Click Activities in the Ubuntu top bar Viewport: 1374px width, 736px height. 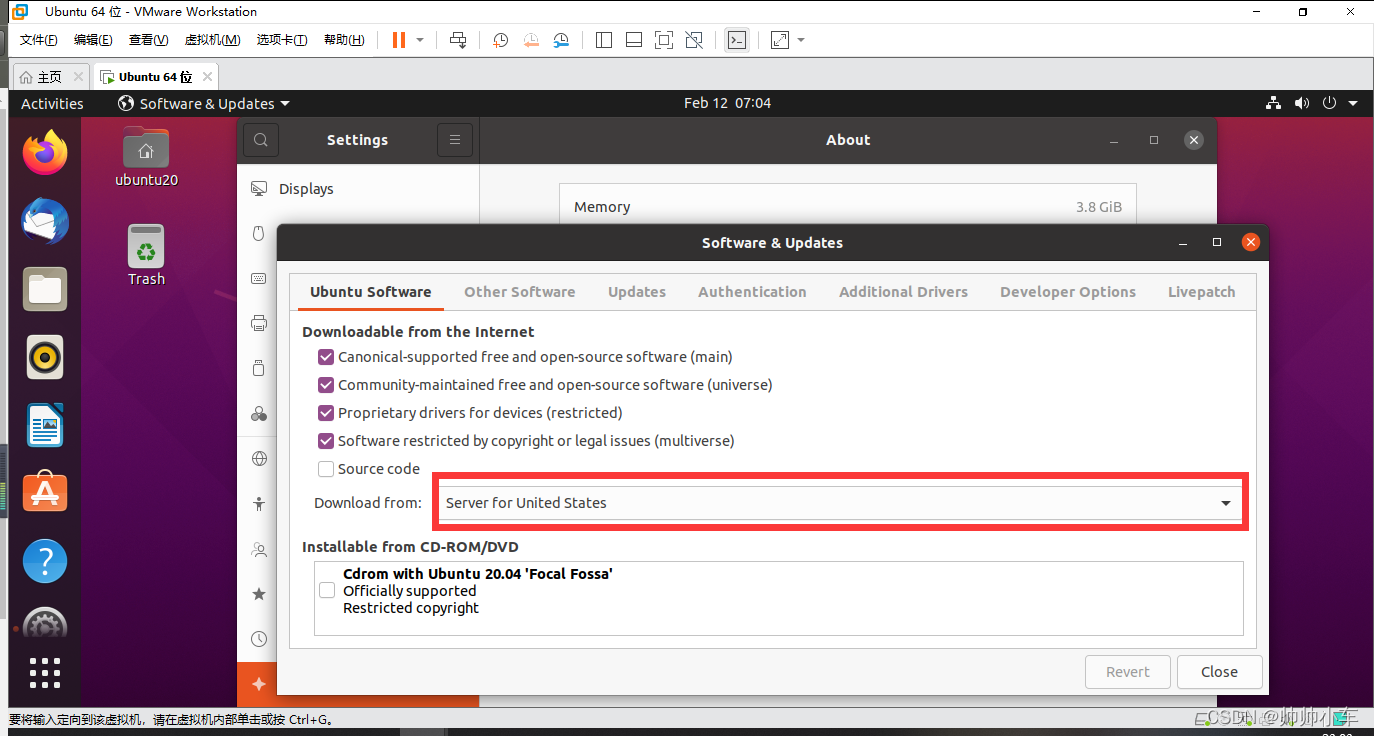(x=52, y=103)
